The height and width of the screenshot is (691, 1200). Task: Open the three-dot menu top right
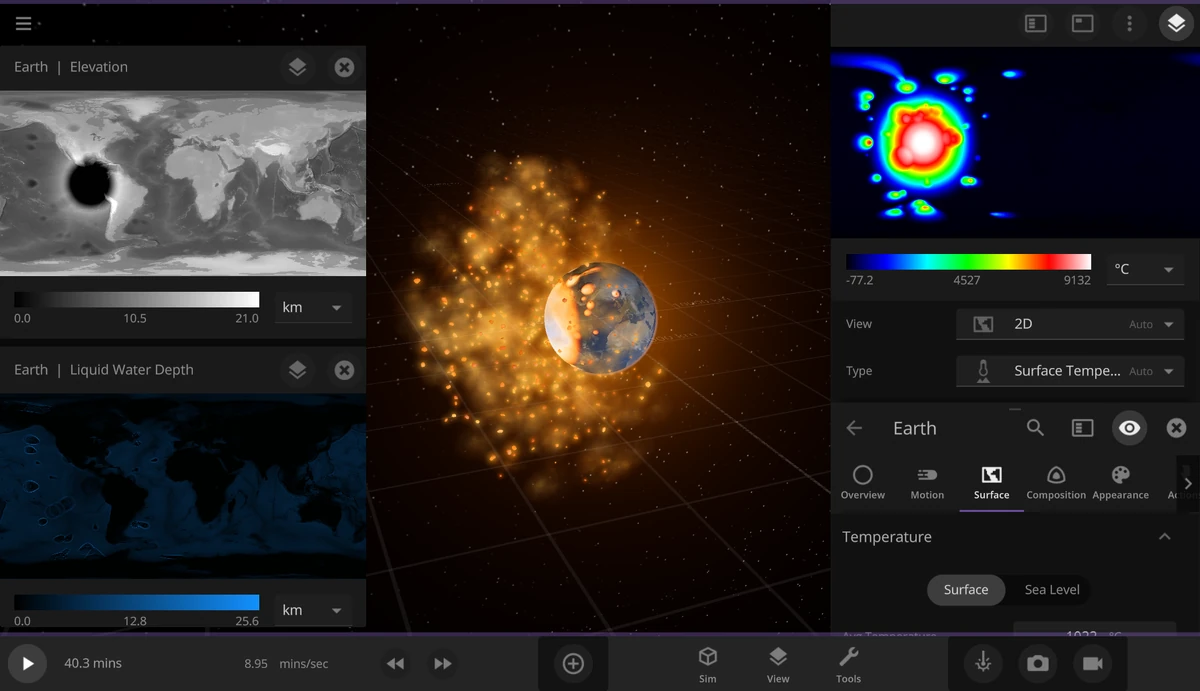click(1129, 23)
